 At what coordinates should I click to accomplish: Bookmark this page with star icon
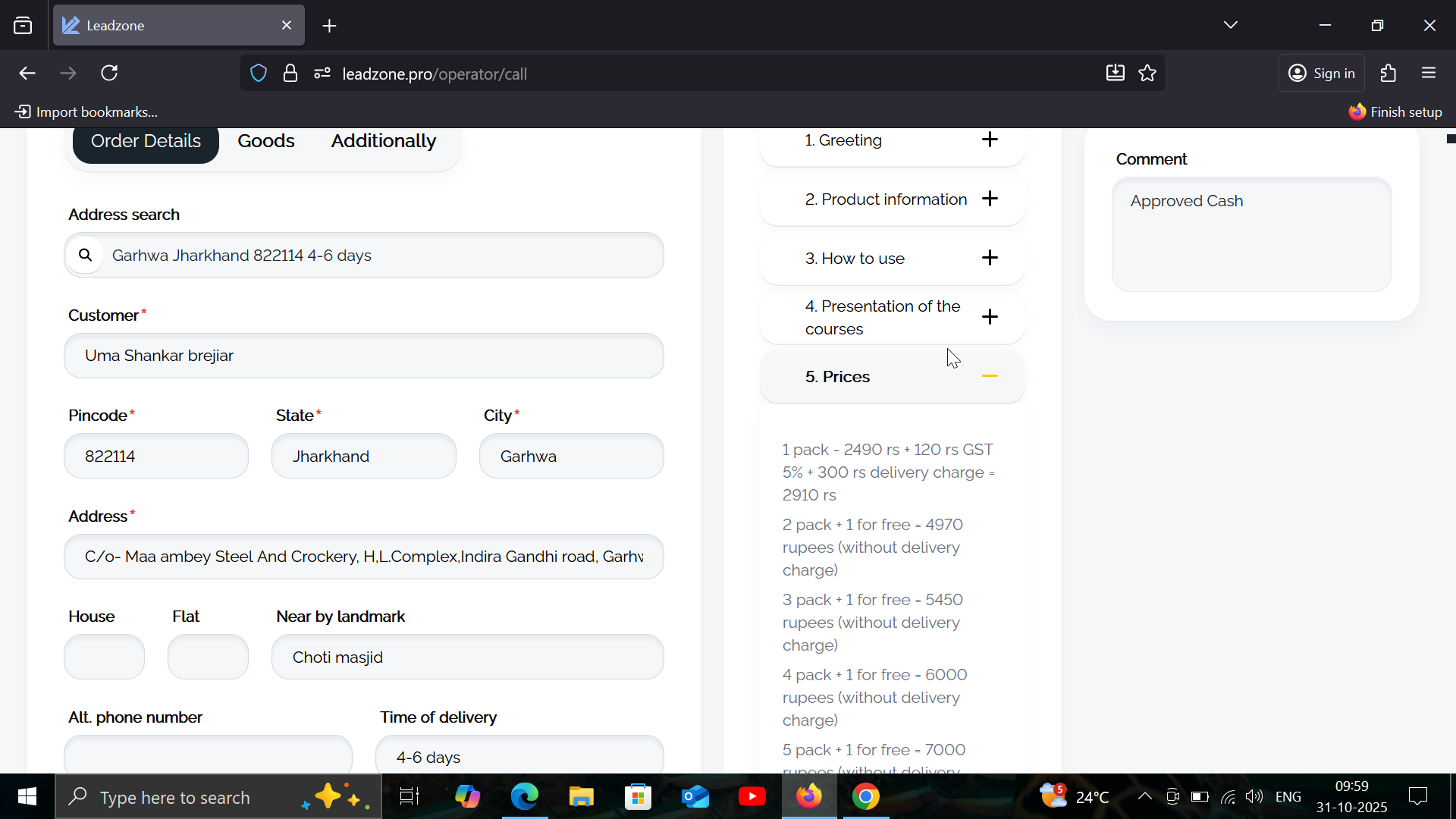point(1147,74)
